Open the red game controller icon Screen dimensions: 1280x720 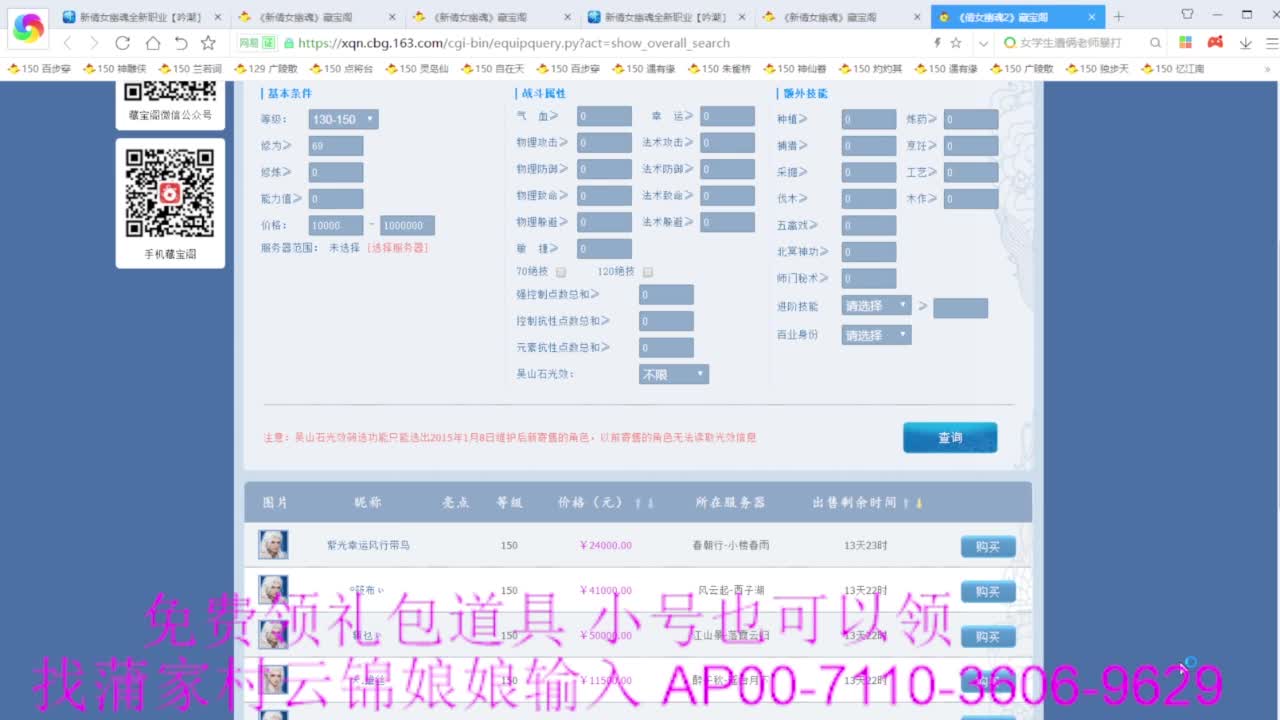pos(1215,43)
